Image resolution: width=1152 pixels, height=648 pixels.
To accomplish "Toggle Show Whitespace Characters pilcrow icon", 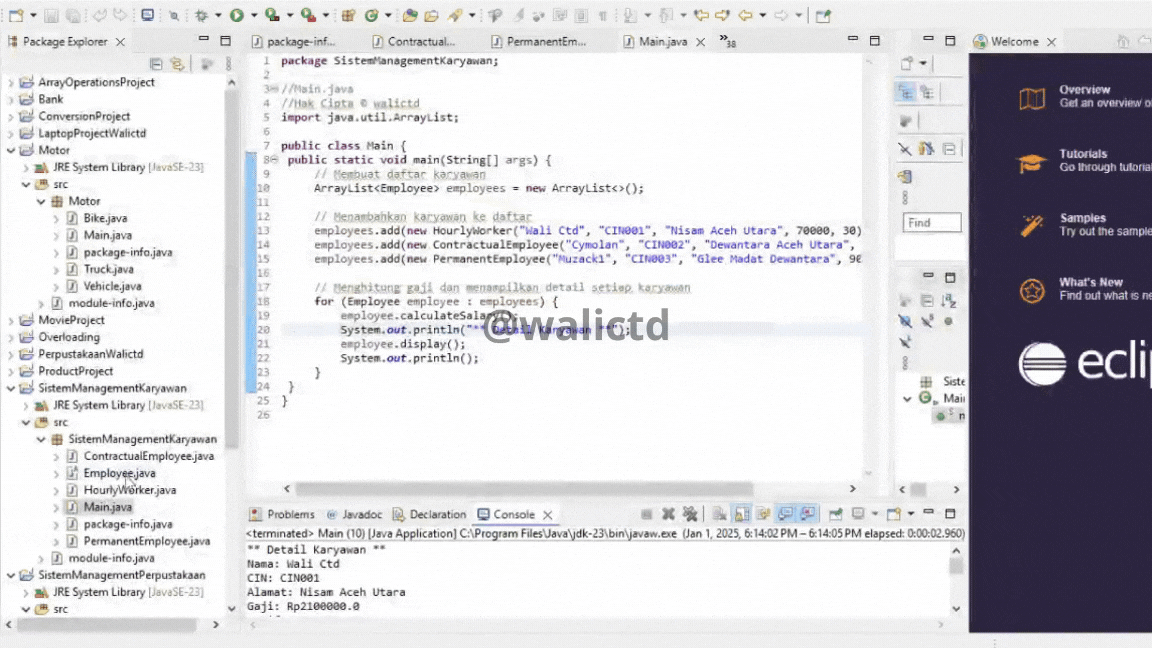I will coord(602,15).
